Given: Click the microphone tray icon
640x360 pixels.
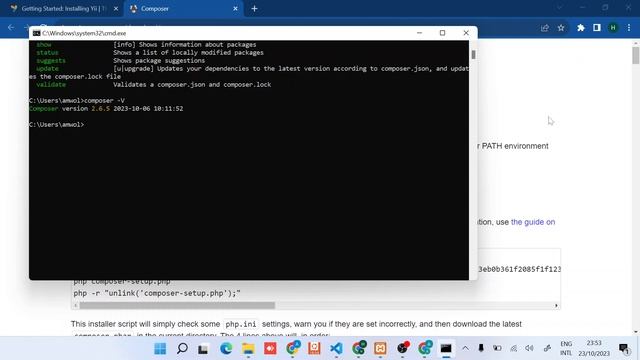Looking at the screenshot, I should (x=481, y=348).
